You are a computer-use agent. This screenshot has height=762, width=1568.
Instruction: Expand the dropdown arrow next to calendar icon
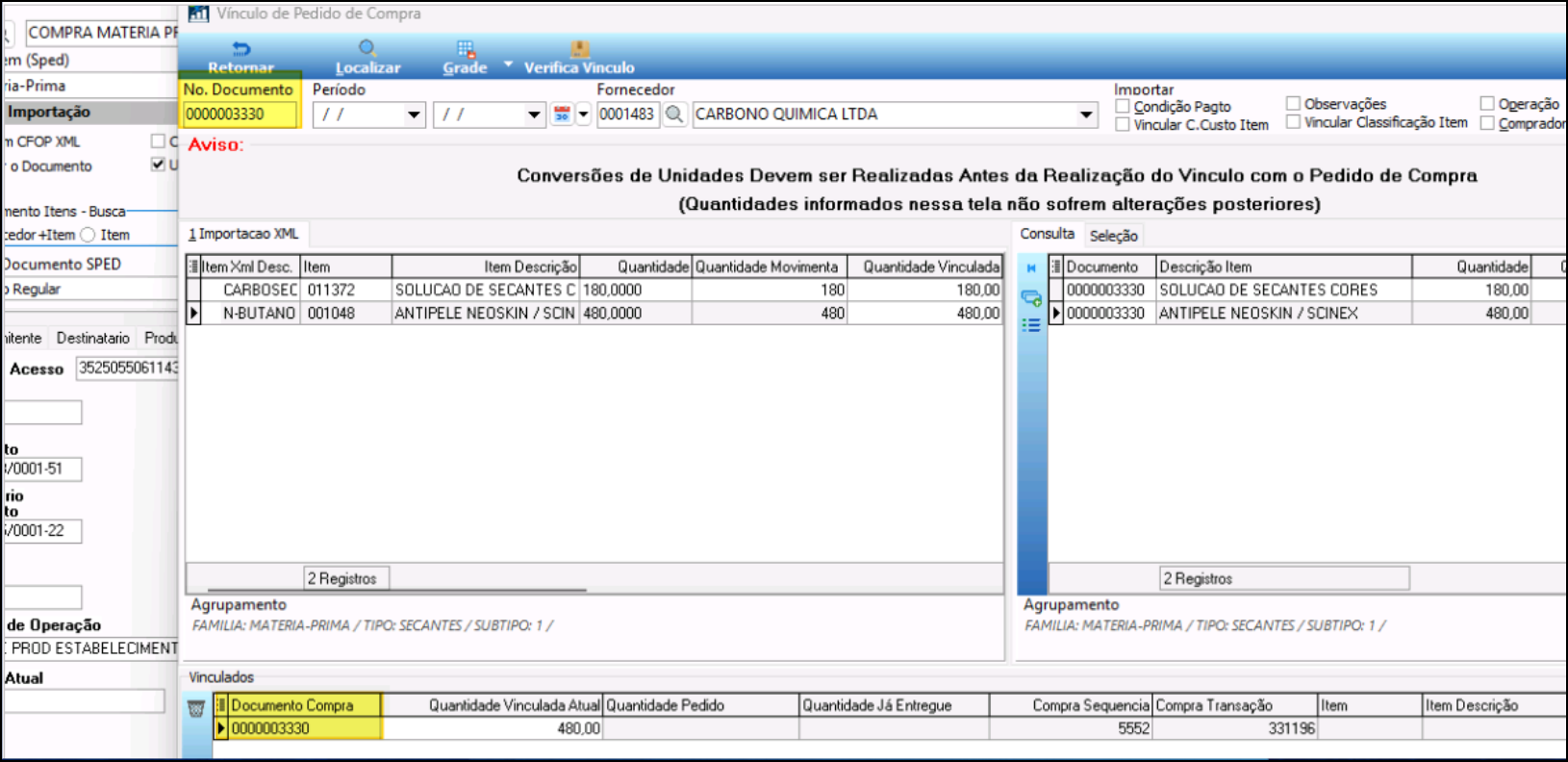[x=583, y=114]
